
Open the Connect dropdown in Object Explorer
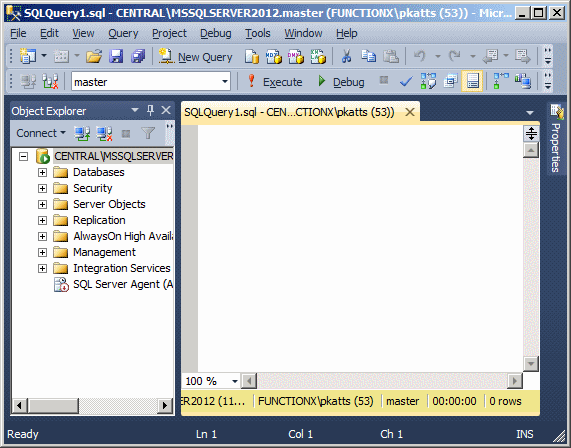click(x=41, y=133)
